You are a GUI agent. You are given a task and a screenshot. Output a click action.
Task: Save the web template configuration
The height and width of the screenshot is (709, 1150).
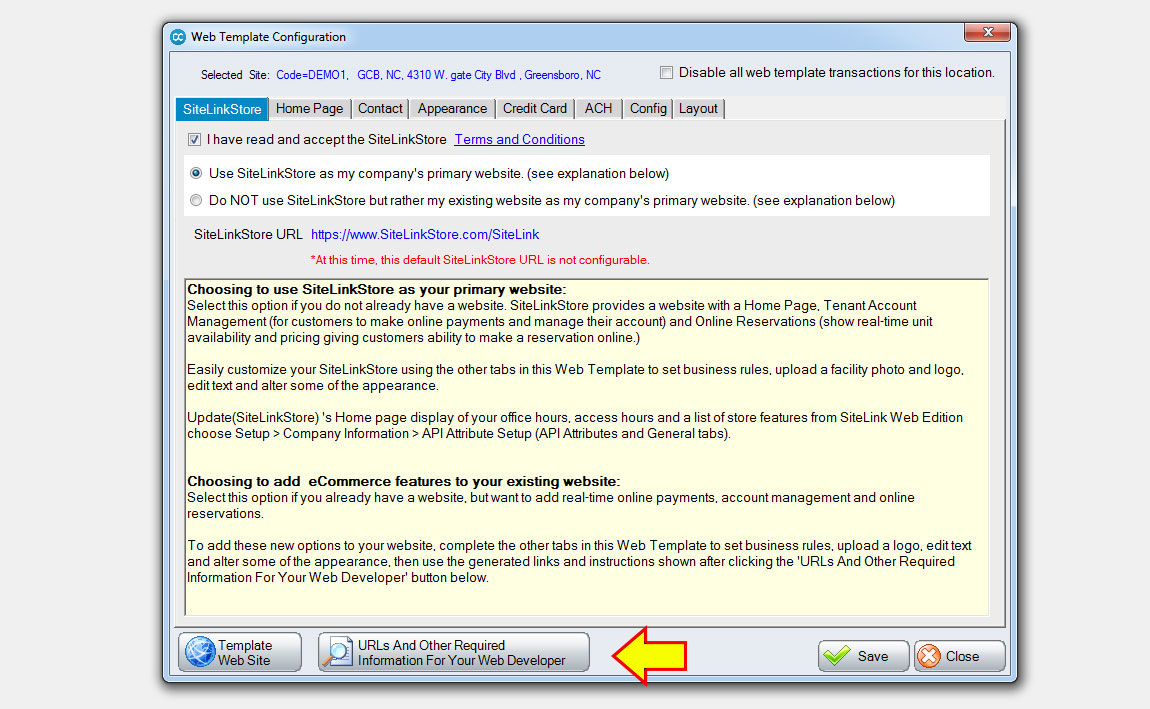[863, 656]
